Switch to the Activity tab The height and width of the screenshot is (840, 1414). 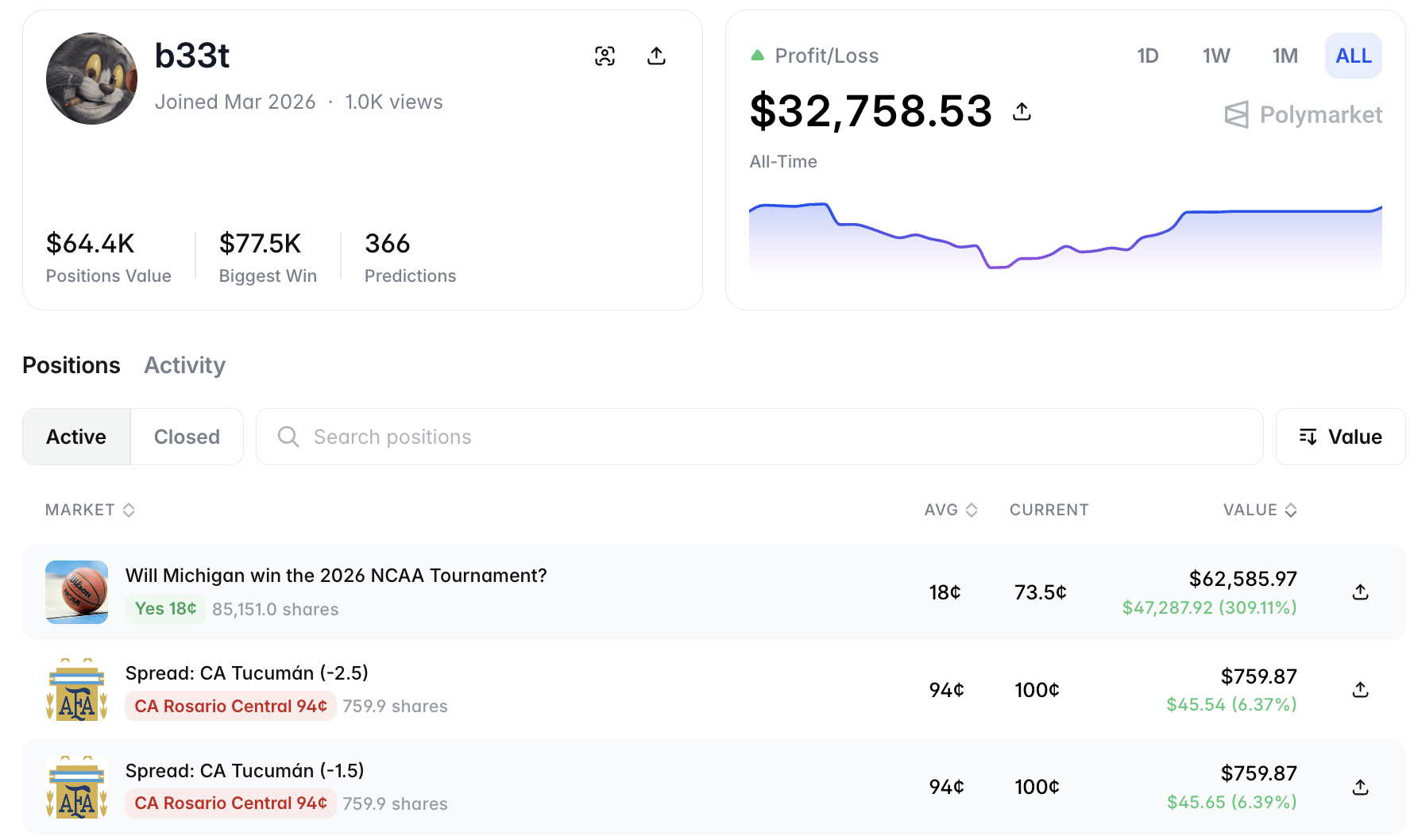pyautogui.click(x=184, y=365)
